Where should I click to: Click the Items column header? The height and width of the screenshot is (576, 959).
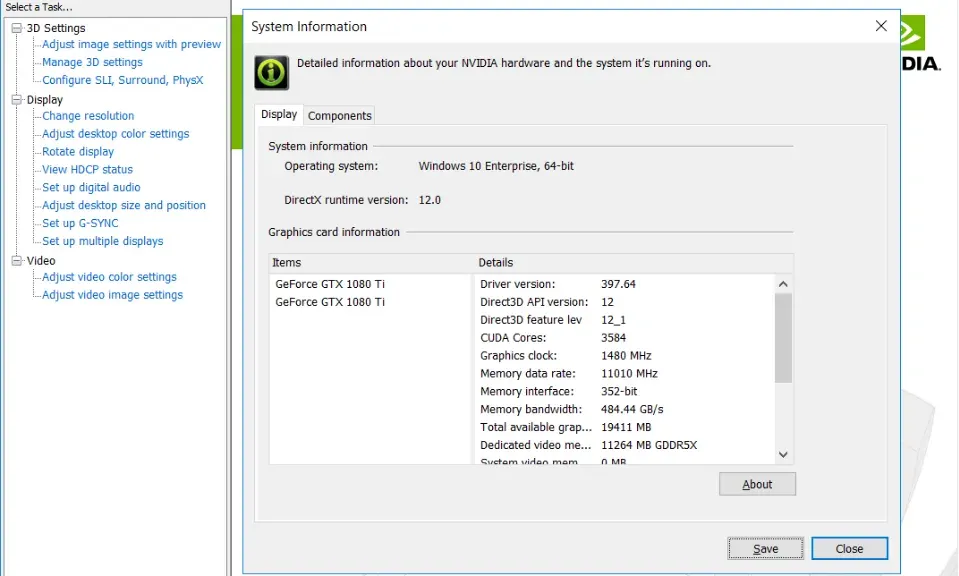point(371,262)
